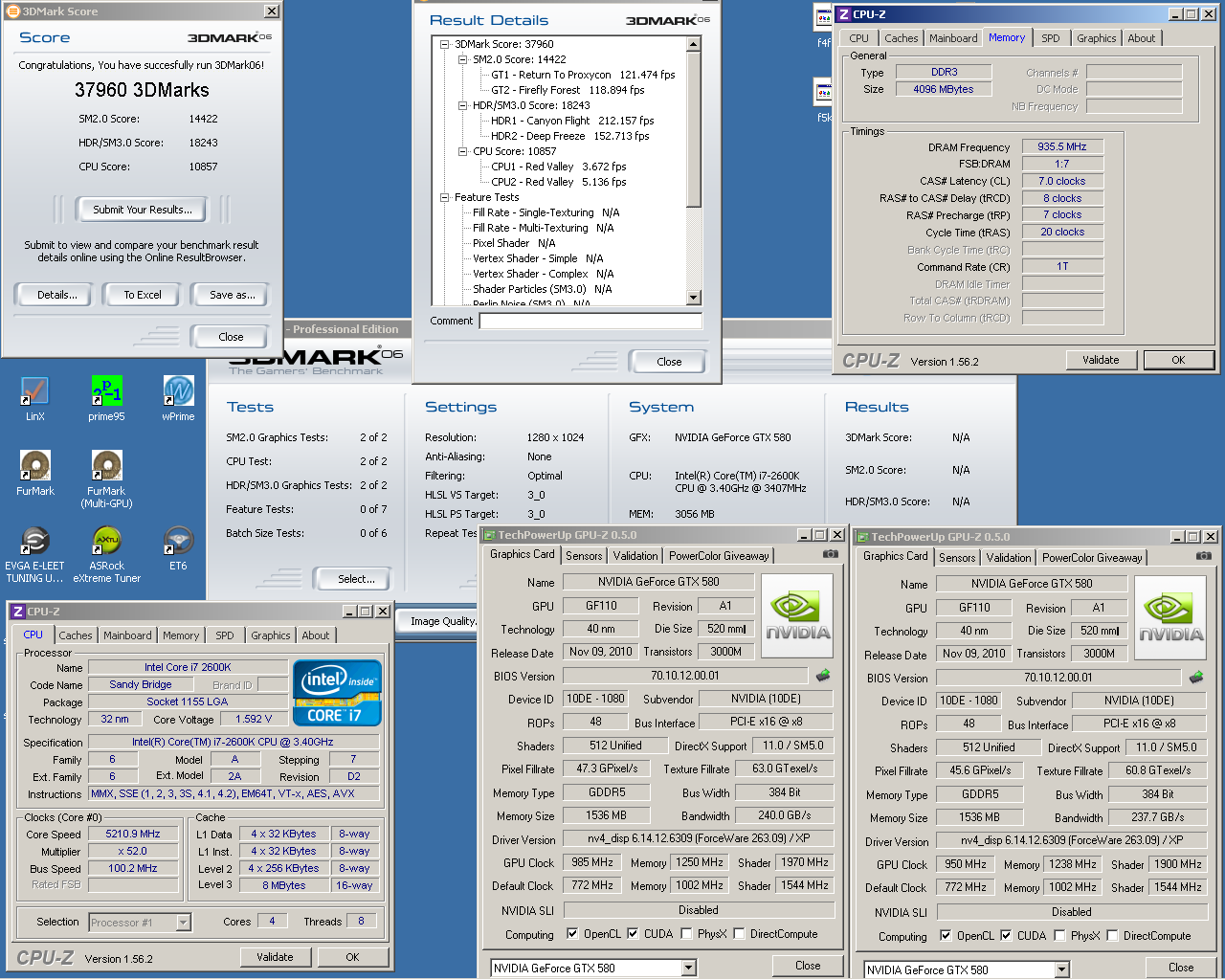Collapse the 3DMark Score: 37960 tree node
Image resolution: width=1225 pixels, height=980 pixels.
(x=444, y=44)
